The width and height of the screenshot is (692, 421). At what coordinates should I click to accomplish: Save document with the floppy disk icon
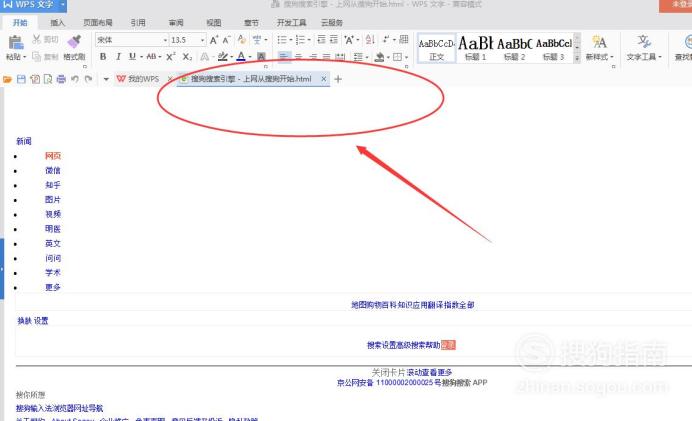(x=21, y=79)
